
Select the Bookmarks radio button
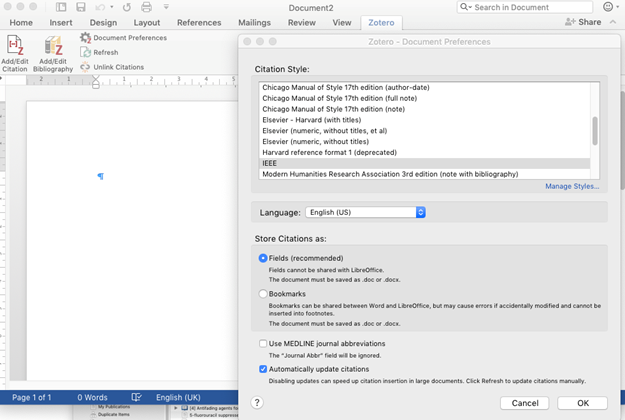coord(263,294)
